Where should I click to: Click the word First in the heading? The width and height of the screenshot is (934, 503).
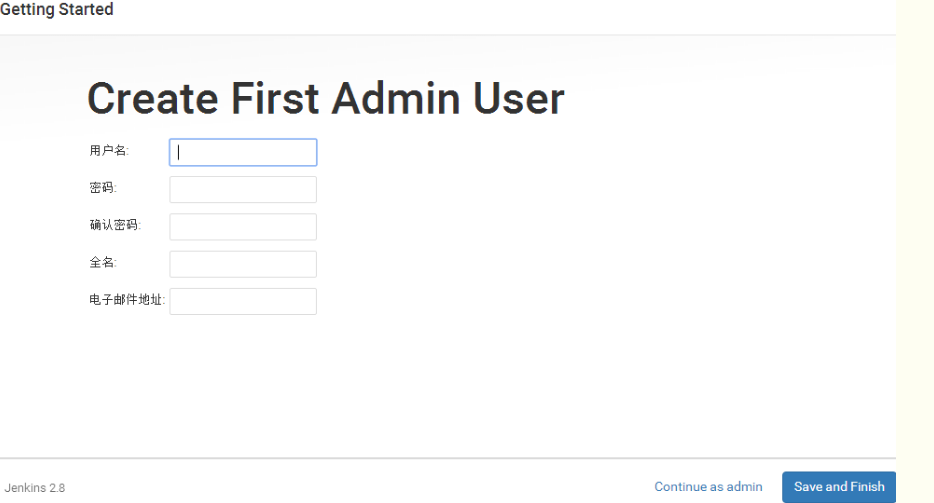point(274,99)
